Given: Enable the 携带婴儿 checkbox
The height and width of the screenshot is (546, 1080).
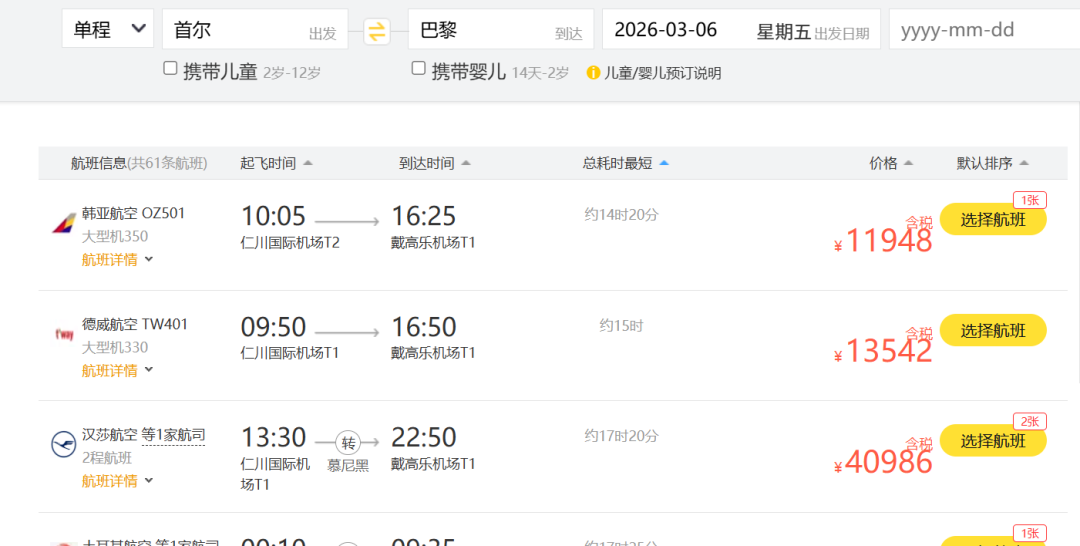Looking at the screenshot, I should [x=418, y=68].
